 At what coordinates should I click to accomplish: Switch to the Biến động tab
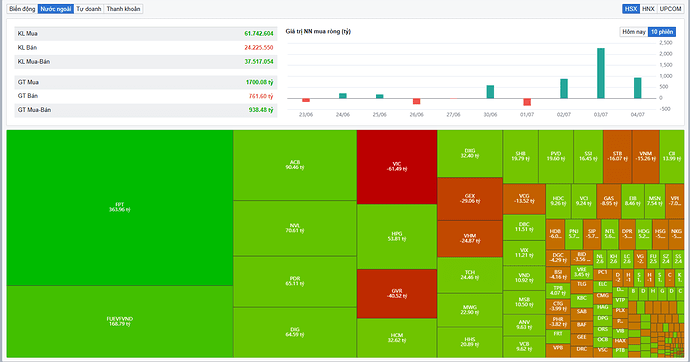(22, 9)
